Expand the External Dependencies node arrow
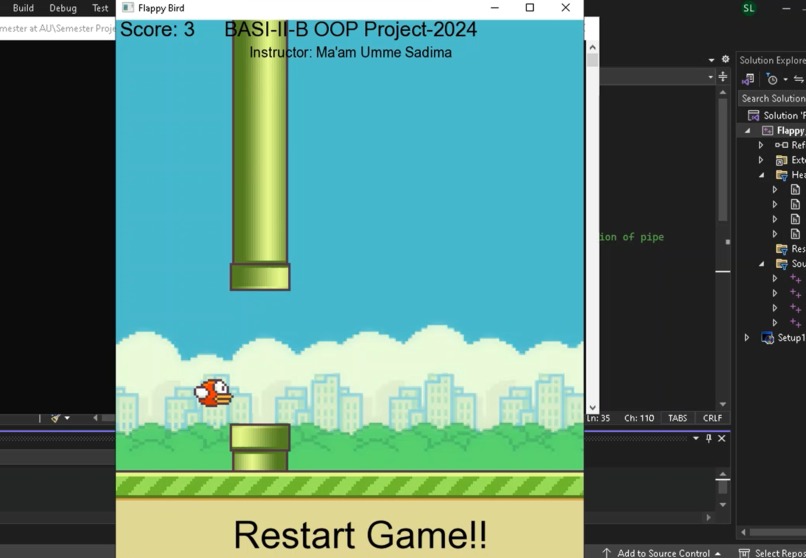 point(761,160)
